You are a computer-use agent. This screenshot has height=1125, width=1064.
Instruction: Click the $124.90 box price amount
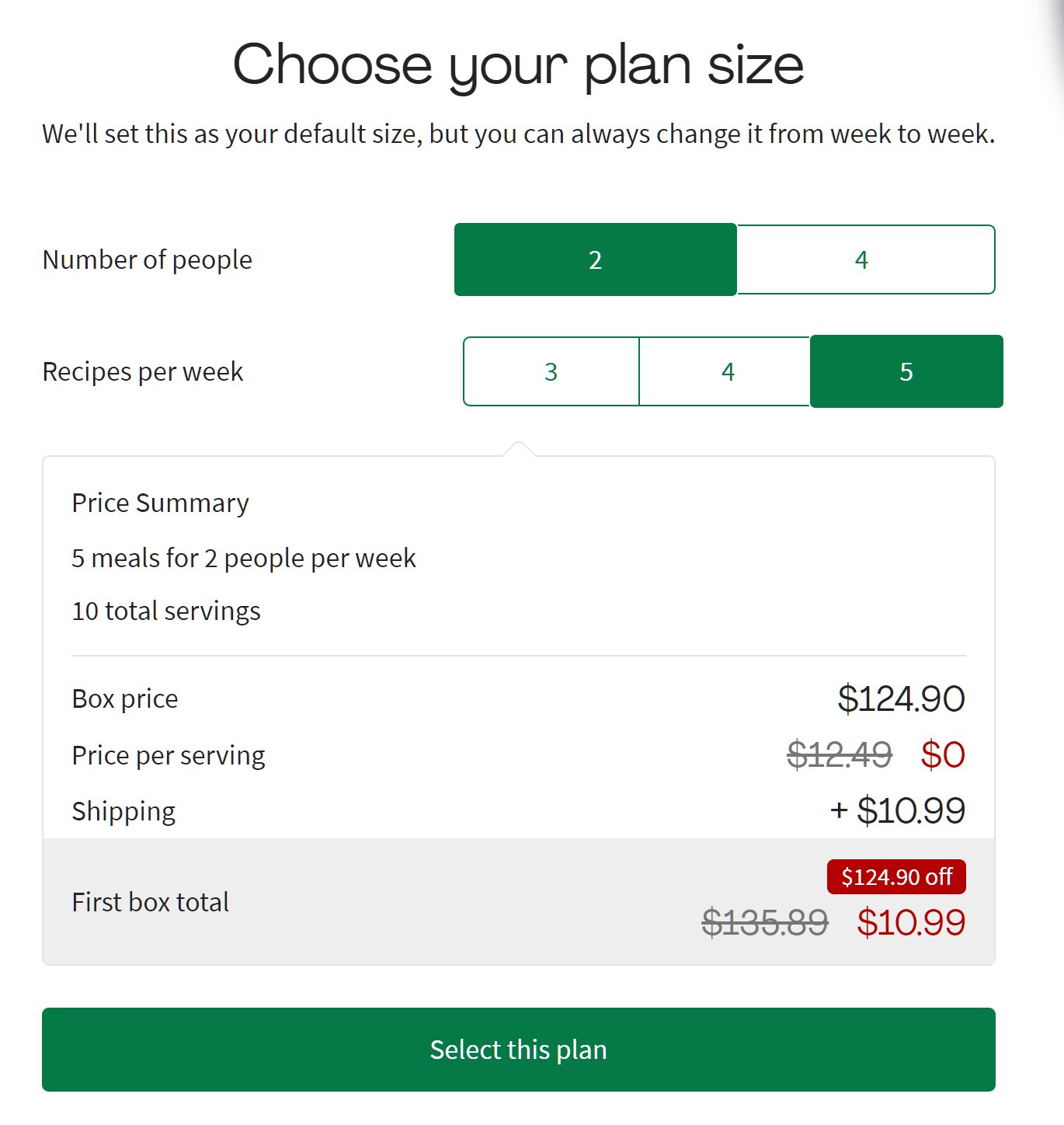click(901, 698)
